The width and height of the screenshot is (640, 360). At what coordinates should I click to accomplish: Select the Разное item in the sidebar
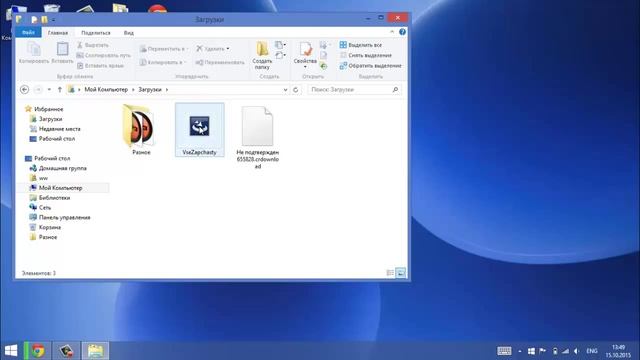(x=43, y=237)
